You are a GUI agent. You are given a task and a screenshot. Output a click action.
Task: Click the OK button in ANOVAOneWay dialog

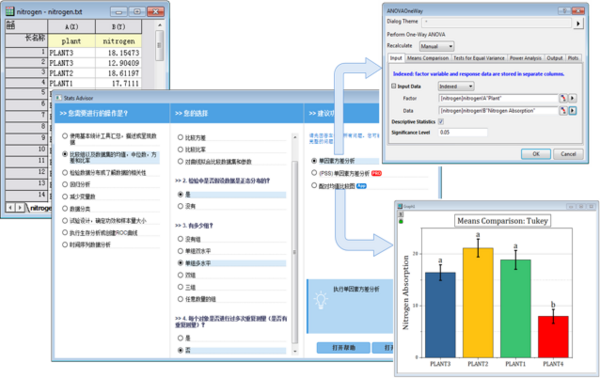536,154
